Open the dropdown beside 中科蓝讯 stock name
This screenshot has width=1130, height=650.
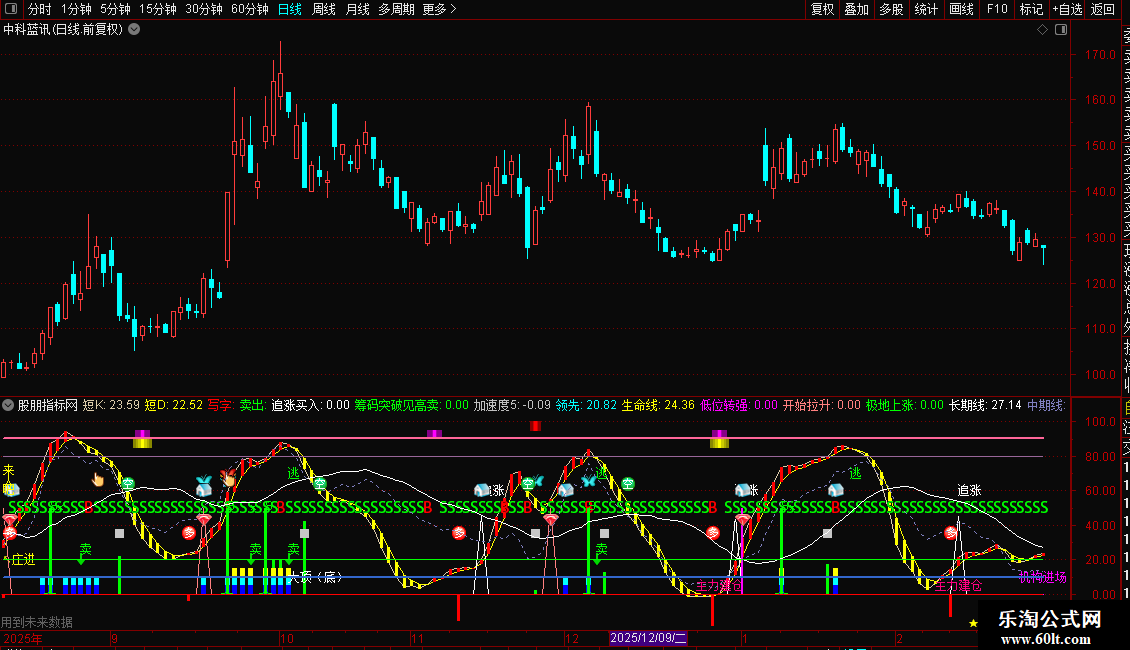pyautogui.click(x=134, y=29)
